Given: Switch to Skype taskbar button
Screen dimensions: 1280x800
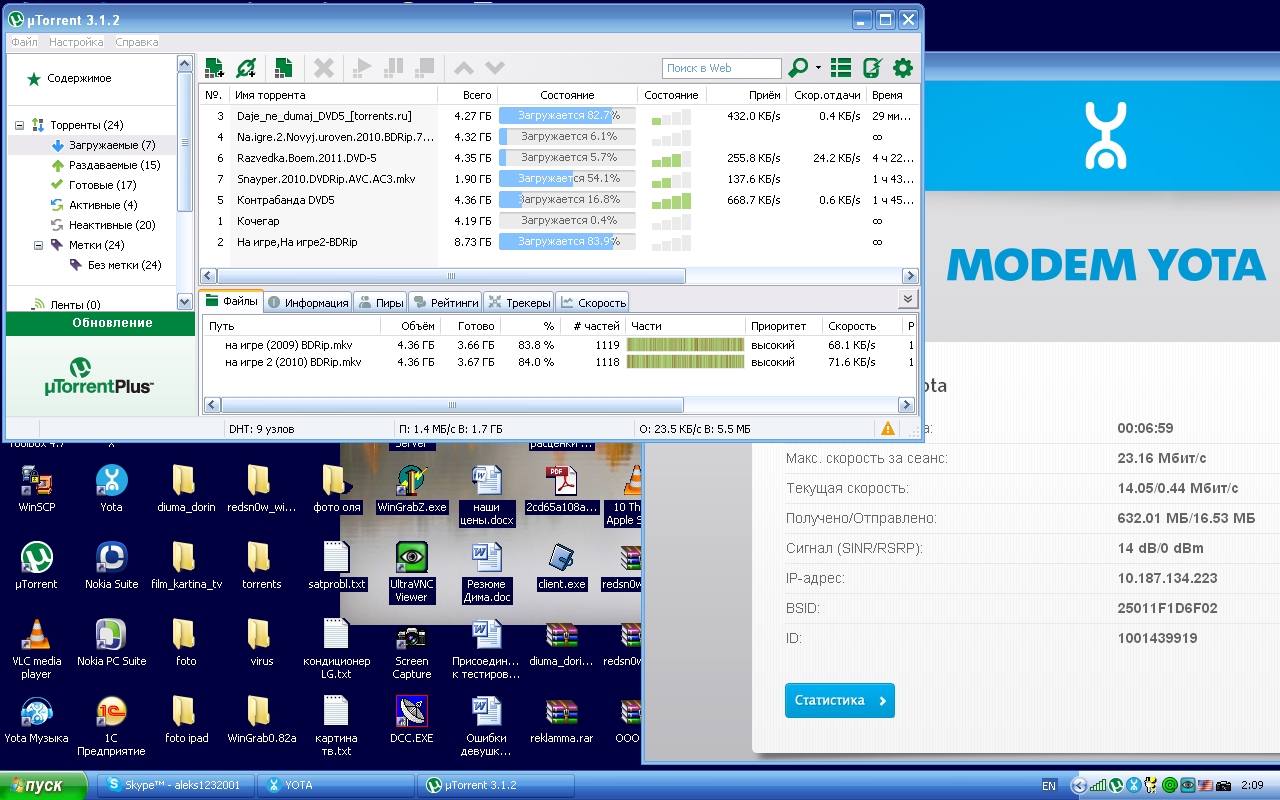Looking at the screenshot, I should tap(176, 785).
